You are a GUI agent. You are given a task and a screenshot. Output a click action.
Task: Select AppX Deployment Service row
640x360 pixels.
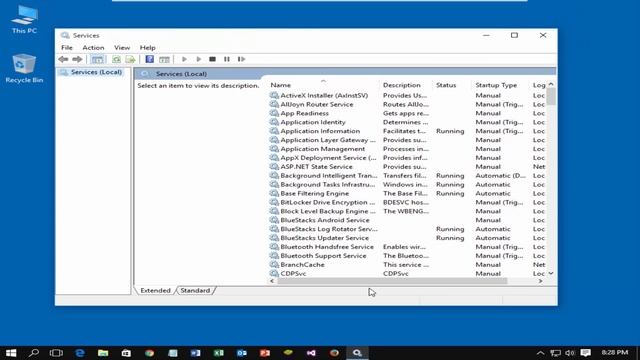point(328,158)
